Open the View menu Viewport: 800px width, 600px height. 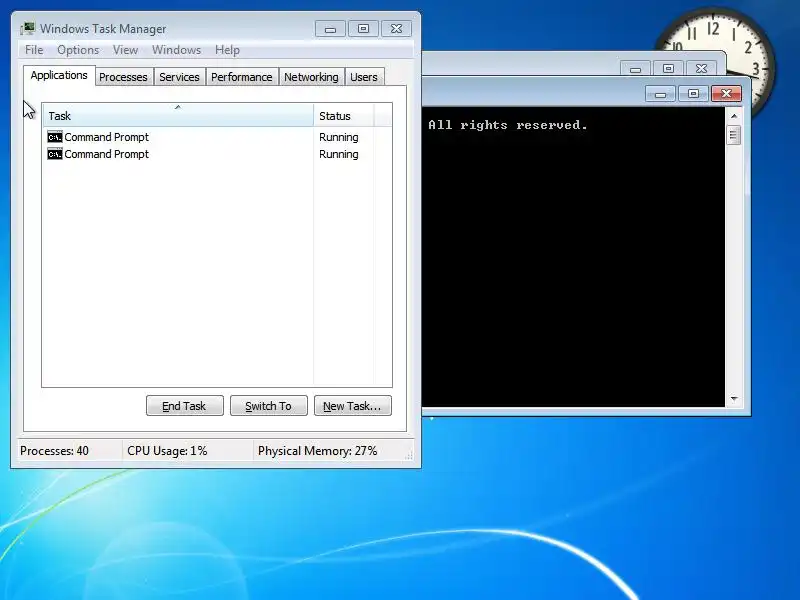click(126, 50)
